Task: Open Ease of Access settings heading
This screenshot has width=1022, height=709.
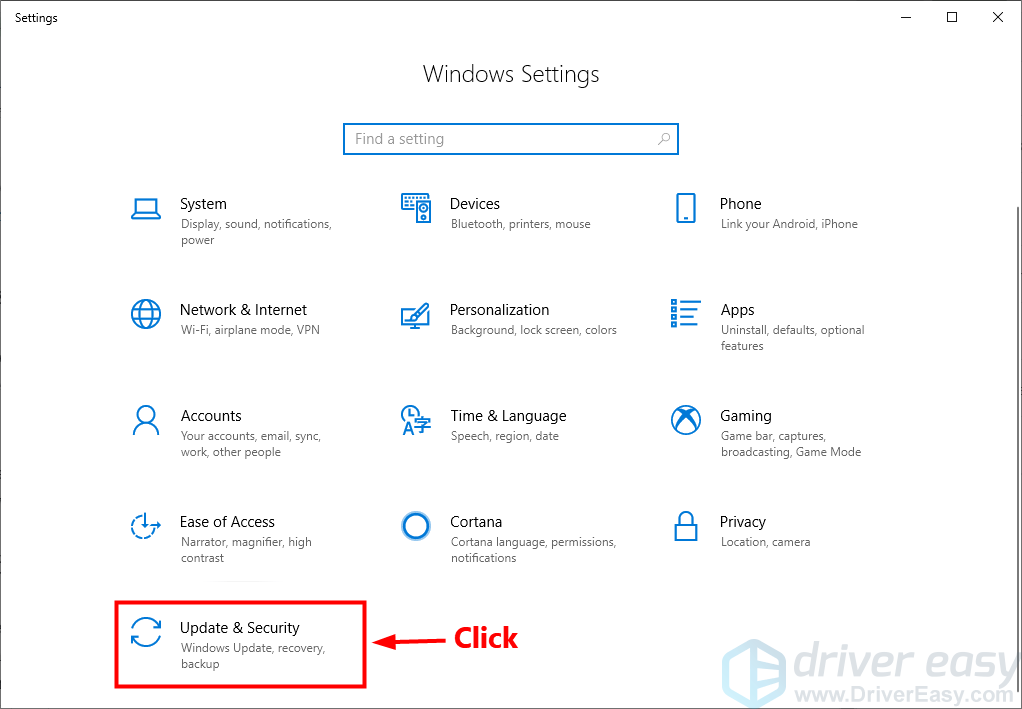Action: click(x=227, y=522)
